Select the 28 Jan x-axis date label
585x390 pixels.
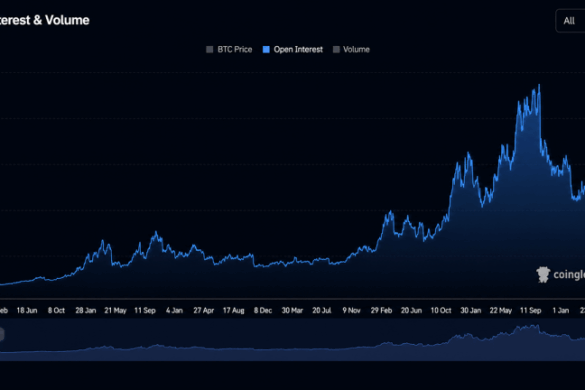(x=86, y=311)
